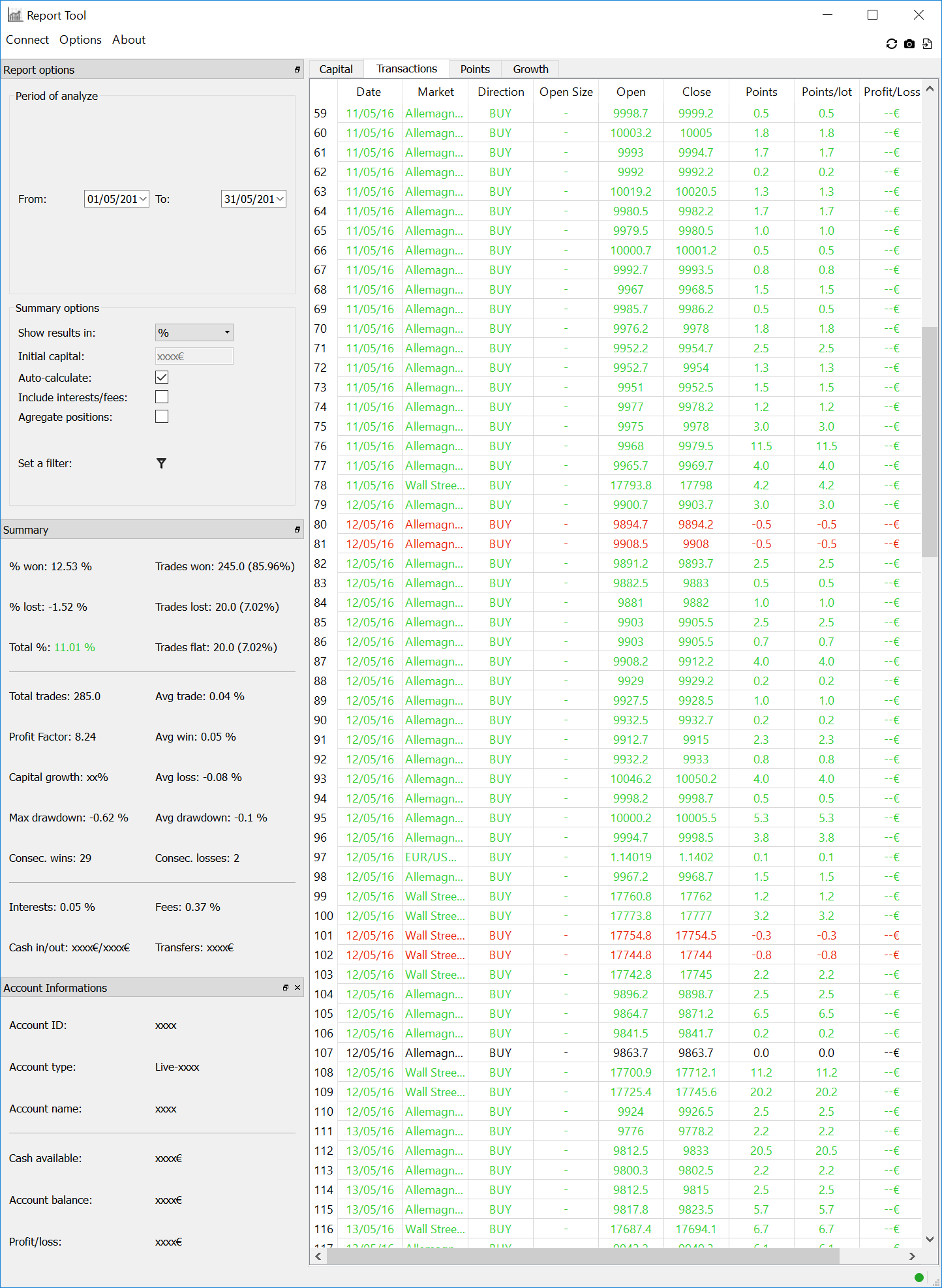Click the scroll left arrow of the table
The height and width of the screenshot is (1288, 942).
318,1256
